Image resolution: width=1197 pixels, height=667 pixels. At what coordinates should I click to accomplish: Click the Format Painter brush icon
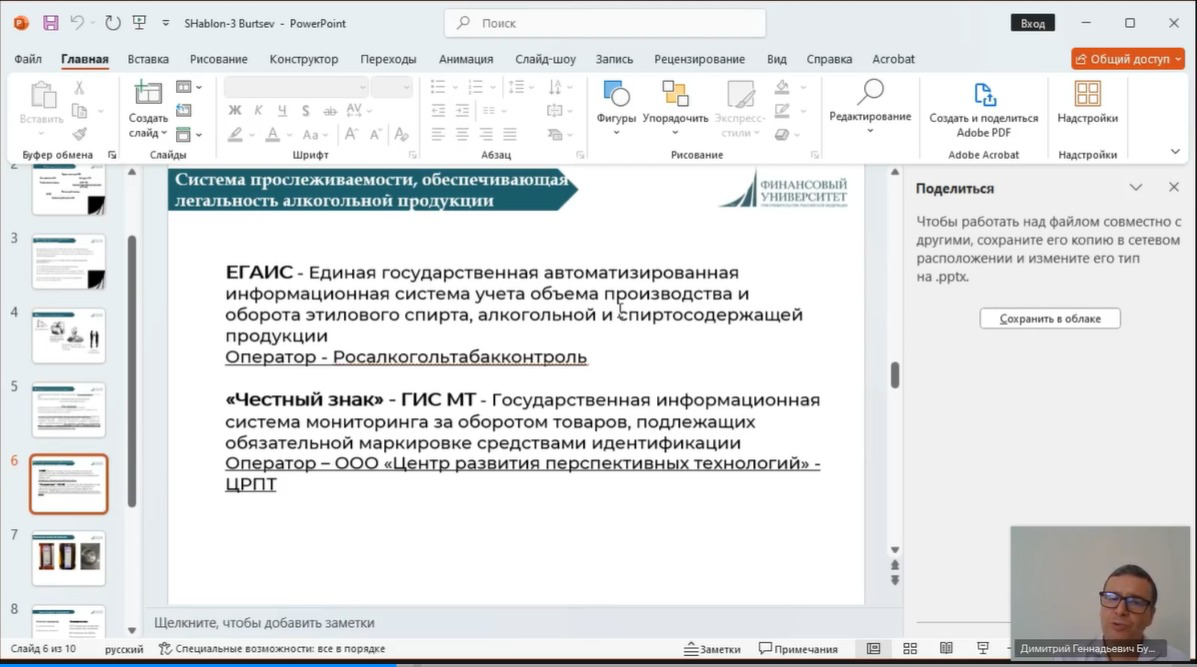point(79,134)
